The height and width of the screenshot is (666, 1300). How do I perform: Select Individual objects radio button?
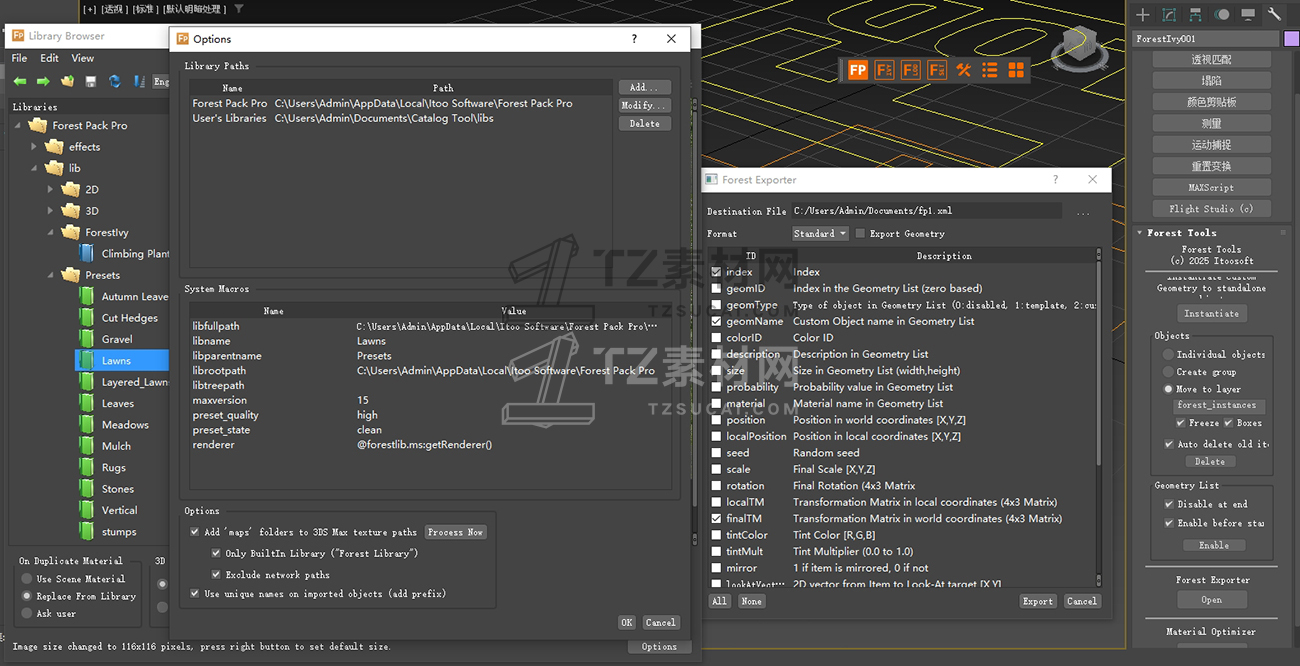coord(1168,355)
